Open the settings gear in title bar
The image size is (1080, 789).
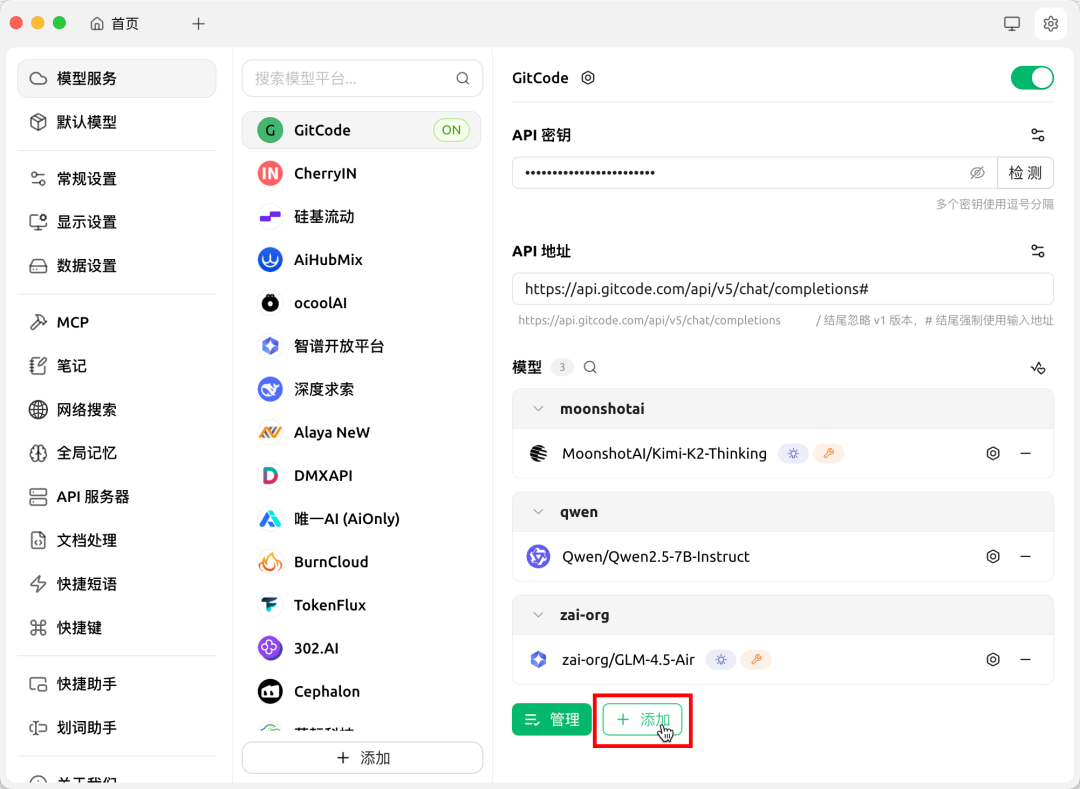click(x=1050, y=23)
